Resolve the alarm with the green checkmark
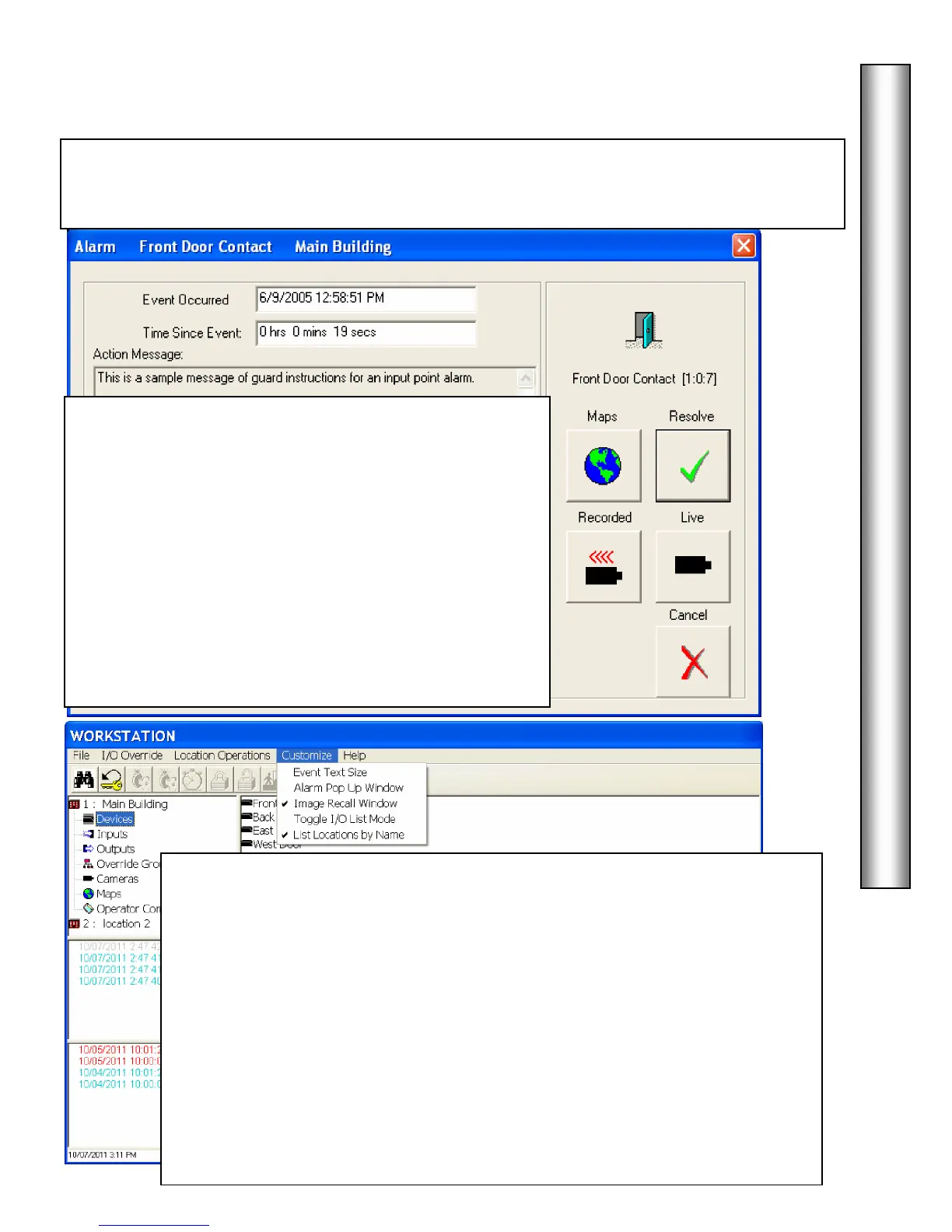The image size is (952, 1232). pos(693,466)
